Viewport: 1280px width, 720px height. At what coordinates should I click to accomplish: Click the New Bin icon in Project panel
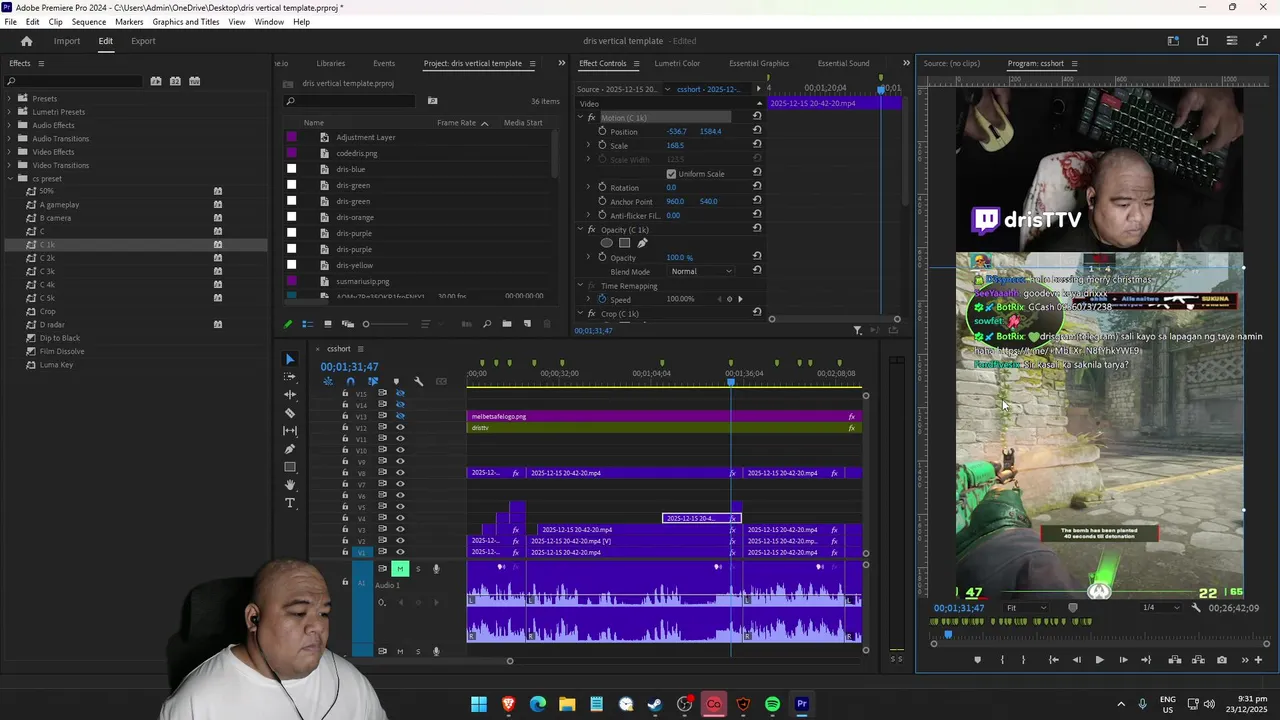[x=507, y=324]
